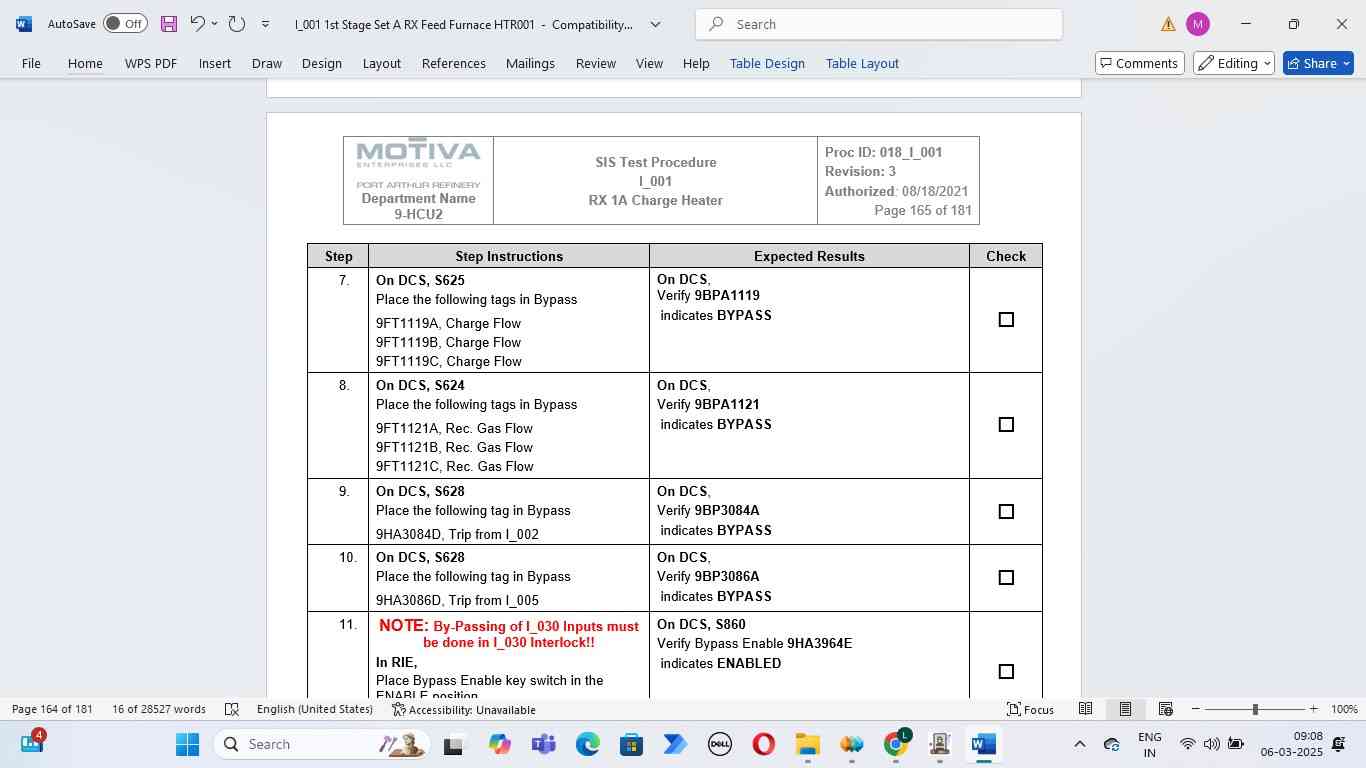Expand Customize Quick Access Toolbar menu
Image resolution: width=1366 pixels, height=768 pixels.
pos(265,24)
